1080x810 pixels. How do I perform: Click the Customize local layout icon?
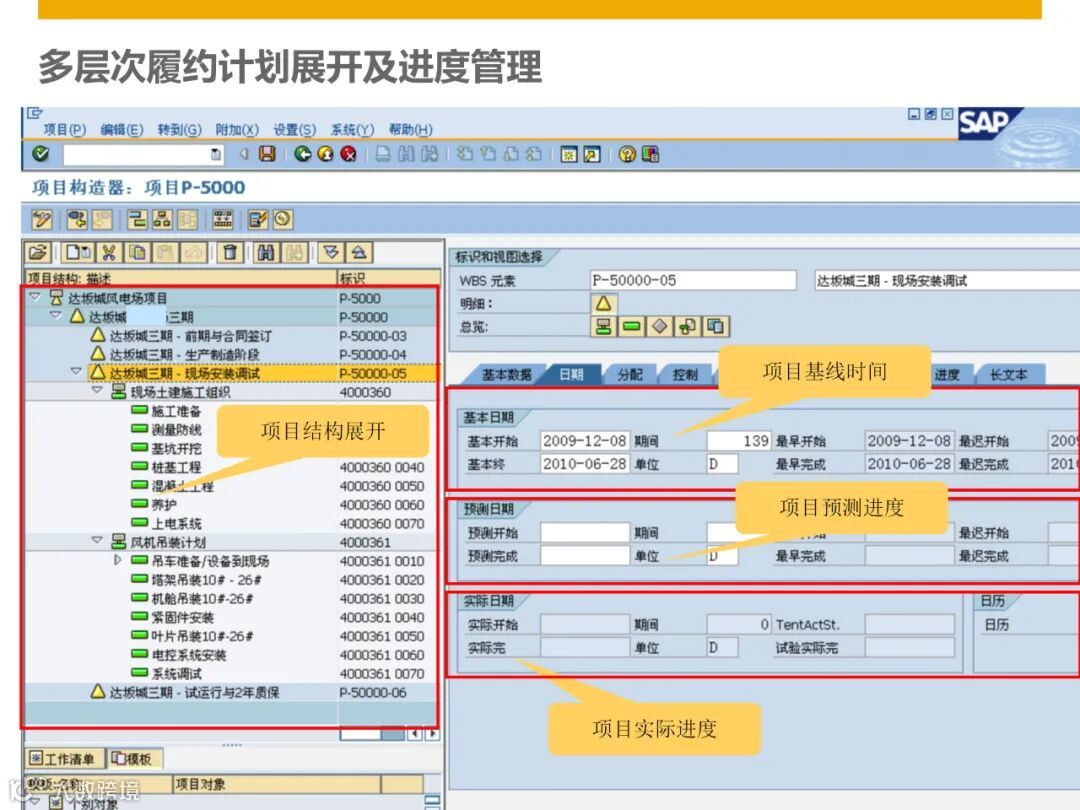[650, 154]
